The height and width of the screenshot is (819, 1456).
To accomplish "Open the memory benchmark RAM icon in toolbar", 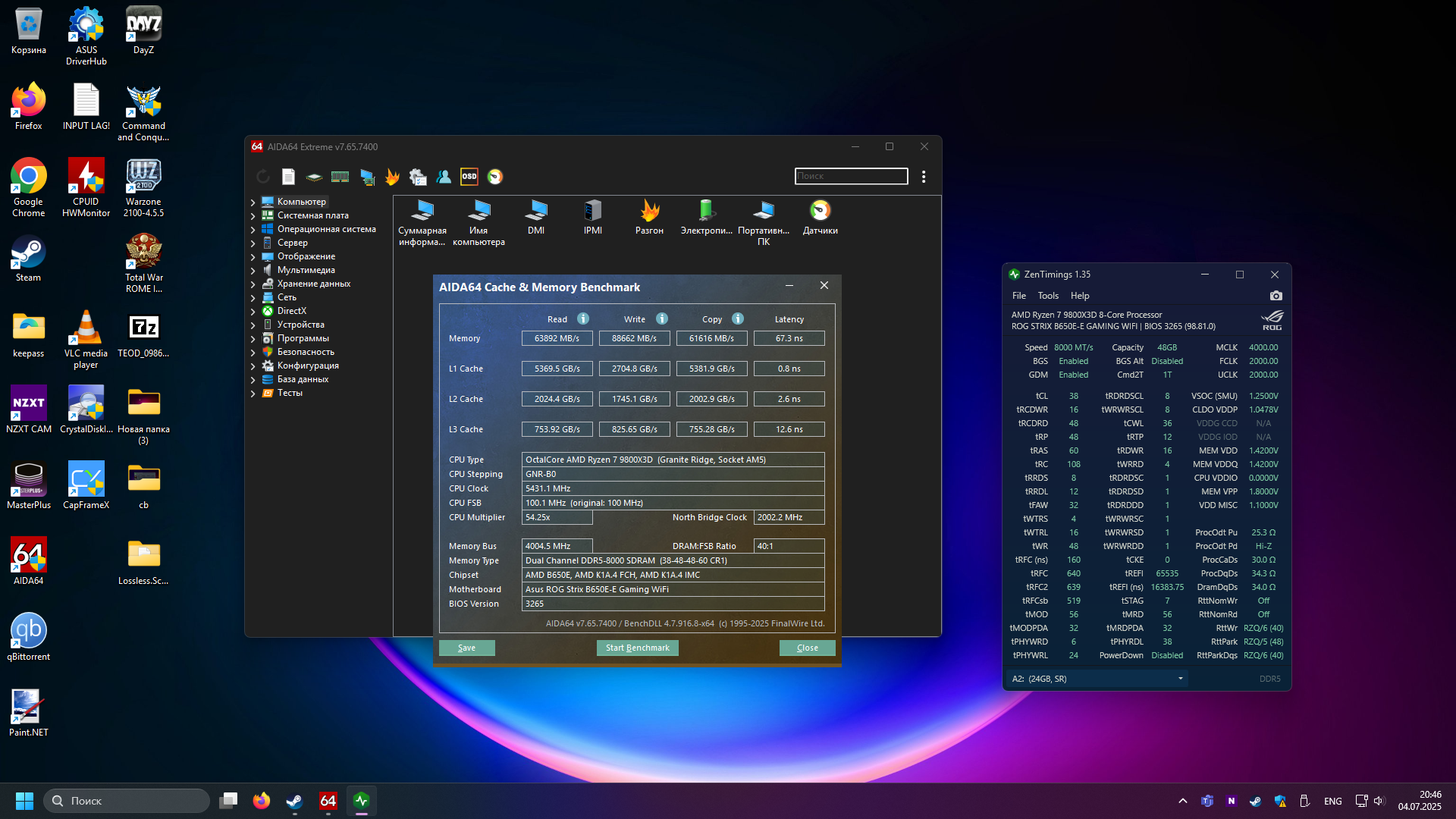I will click(x=340, y=177).
